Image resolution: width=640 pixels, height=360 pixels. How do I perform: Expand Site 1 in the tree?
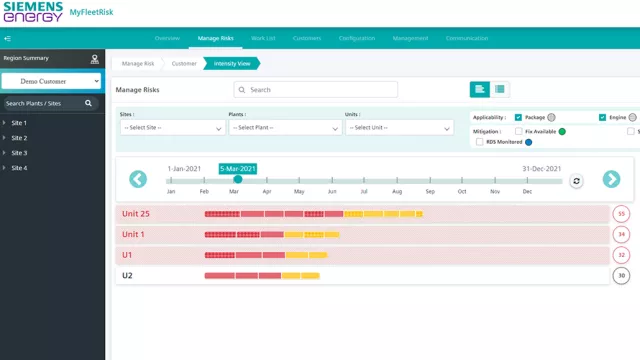(x=4, y=122)
